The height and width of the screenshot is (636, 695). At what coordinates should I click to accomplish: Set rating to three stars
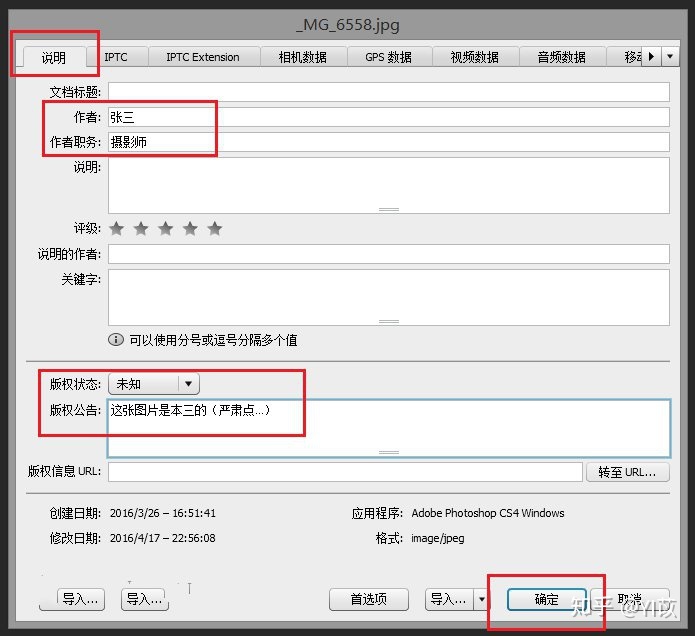(166, 229)
